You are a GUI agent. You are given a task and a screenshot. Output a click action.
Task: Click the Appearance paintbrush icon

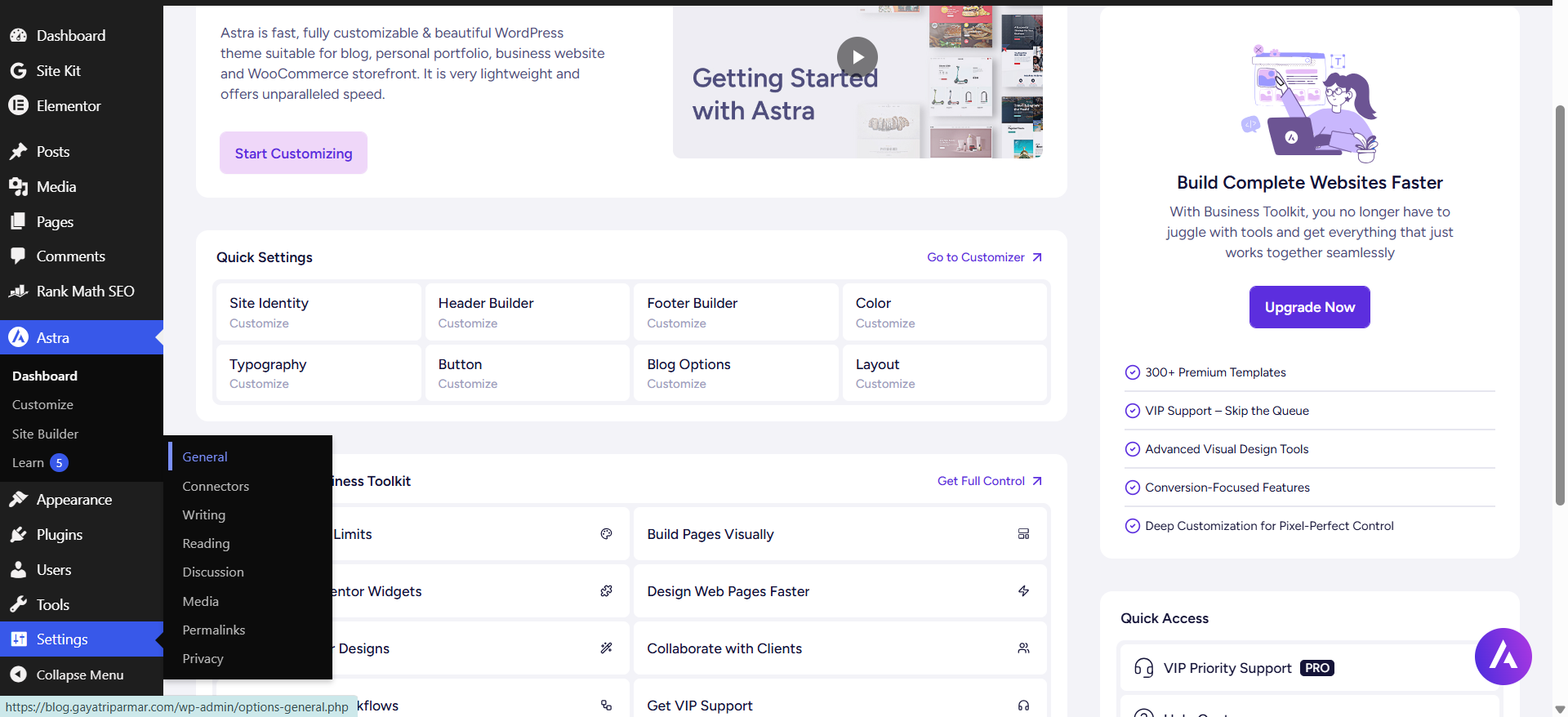click(x=19, y=499)
